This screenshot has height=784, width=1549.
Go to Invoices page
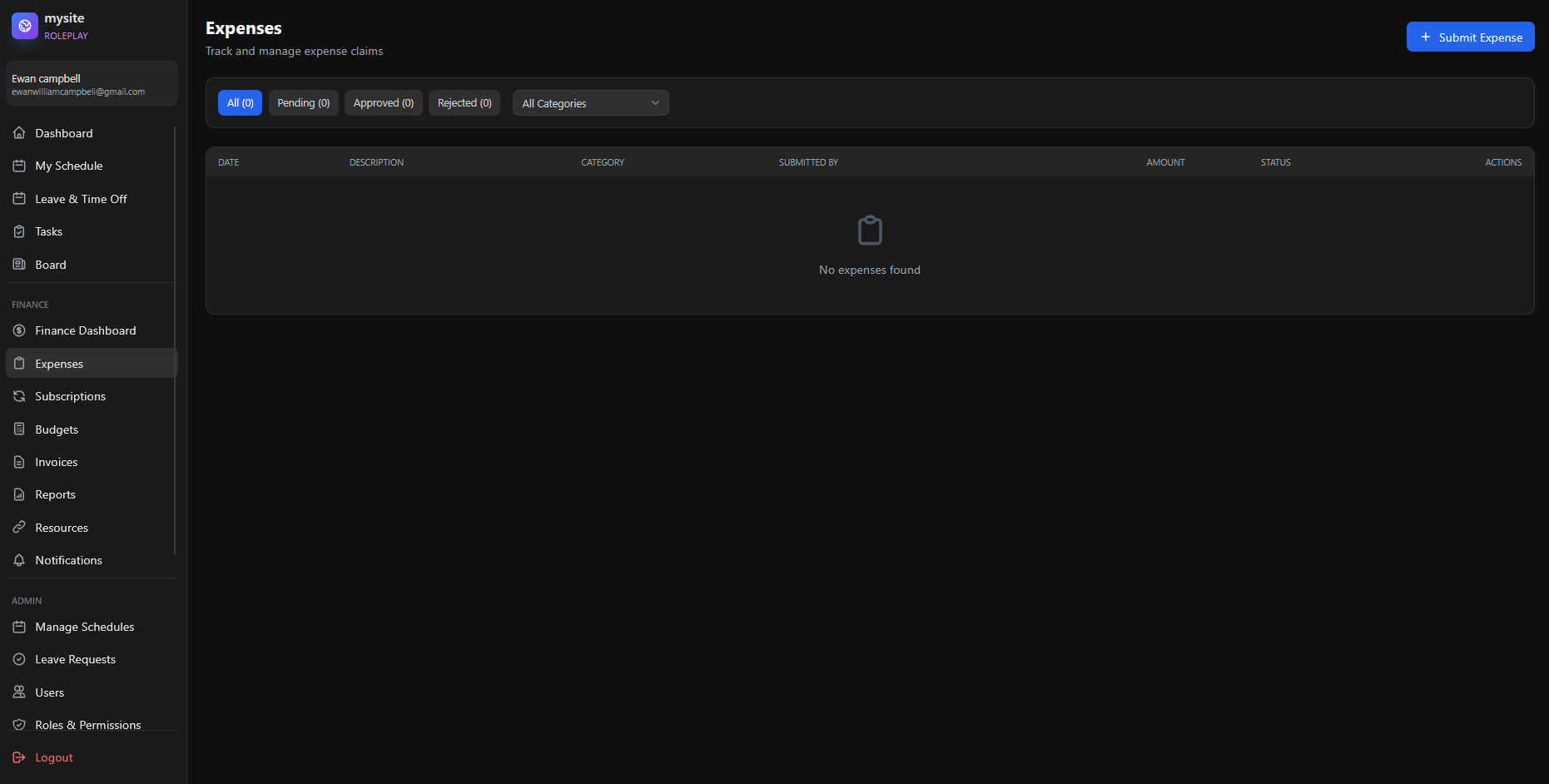point(57,462)
